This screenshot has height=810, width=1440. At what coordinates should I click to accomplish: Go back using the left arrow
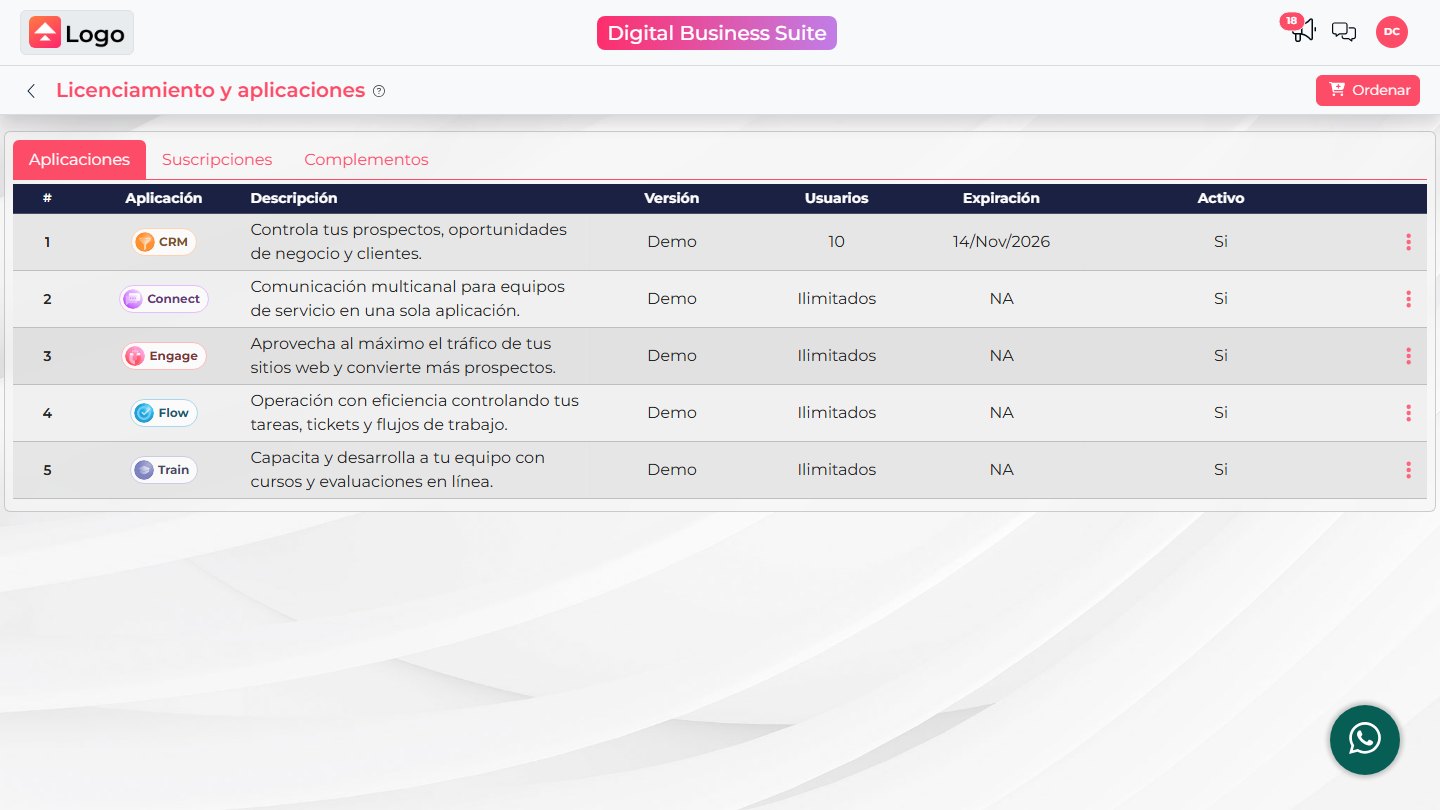coord(32,91)
